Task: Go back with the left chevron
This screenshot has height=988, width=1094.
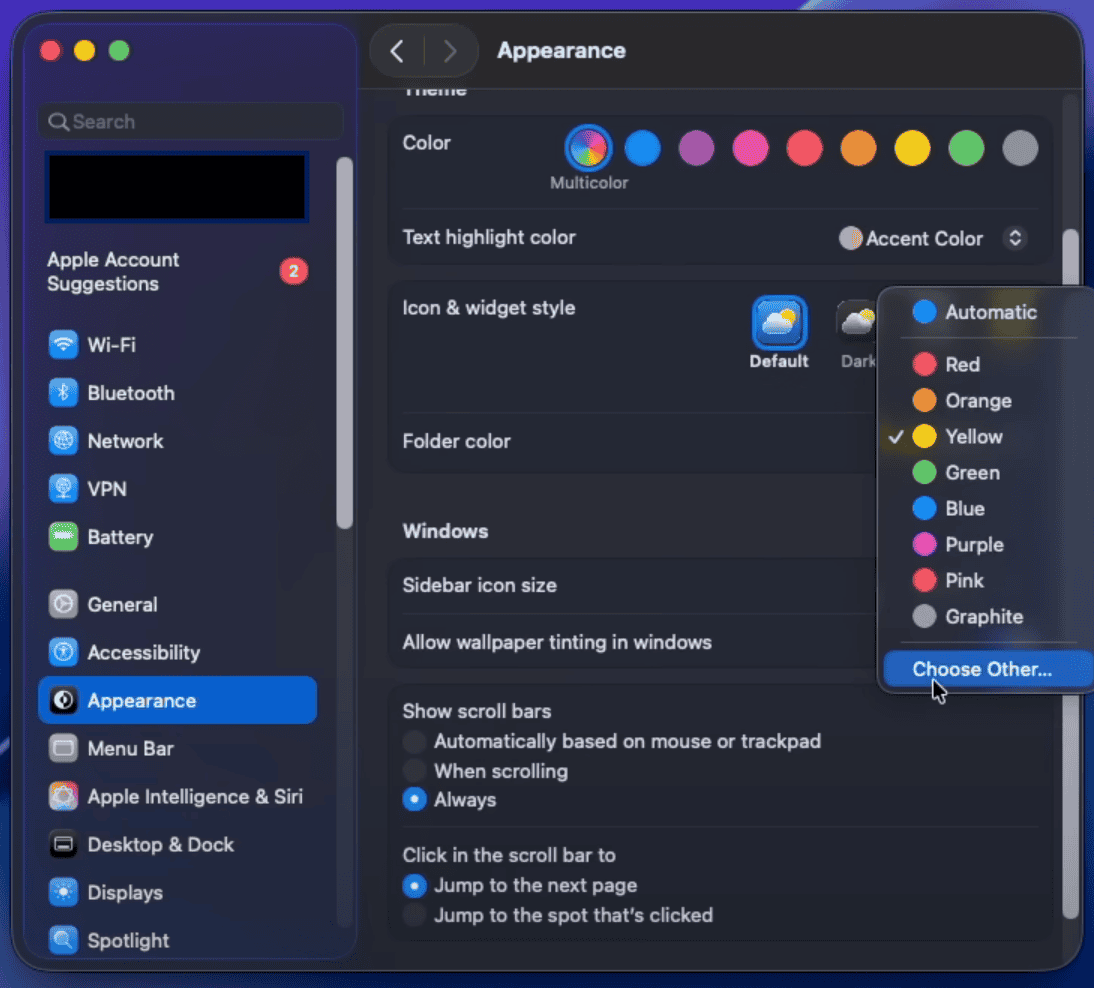Action: click(397, 51)
